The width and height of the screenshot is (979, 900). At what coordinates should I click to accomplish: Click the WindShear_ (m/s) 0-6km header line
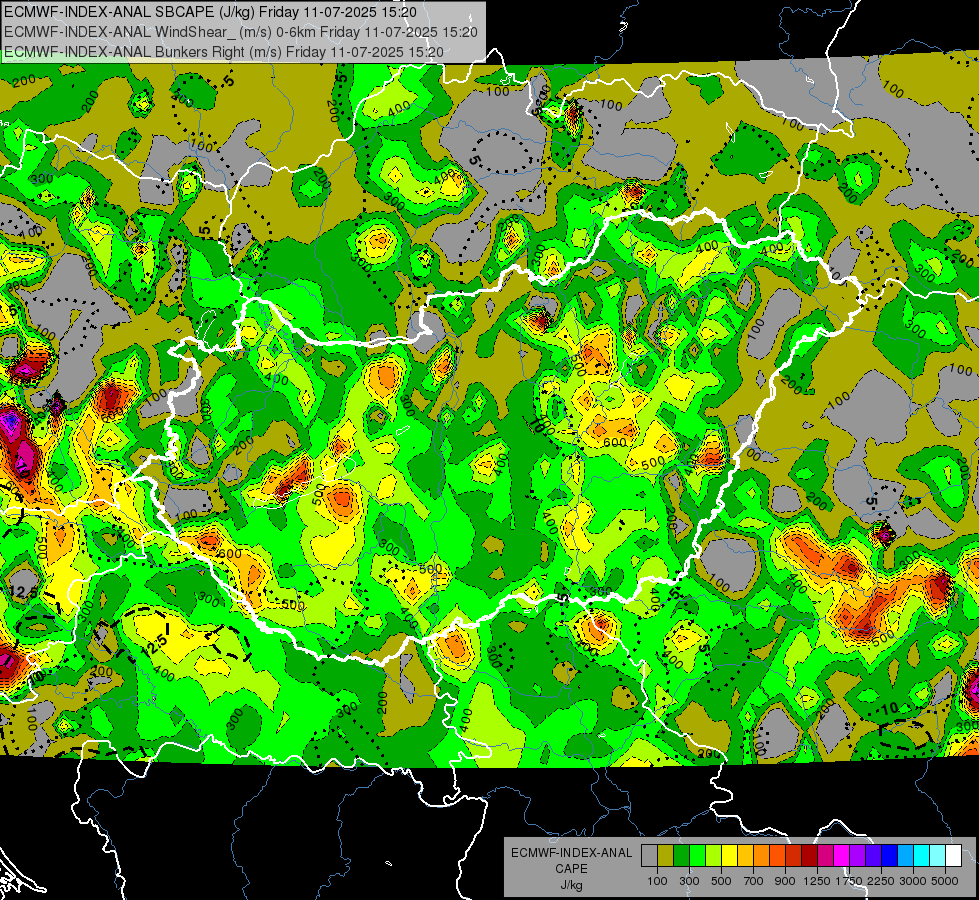pyautogui.click(x=241, y=32)
